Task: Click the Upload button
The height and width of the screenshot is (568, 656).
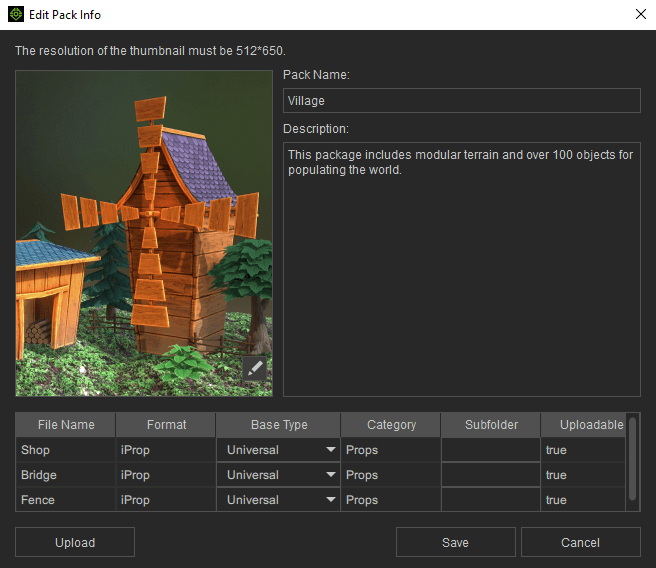Action: 75,542
